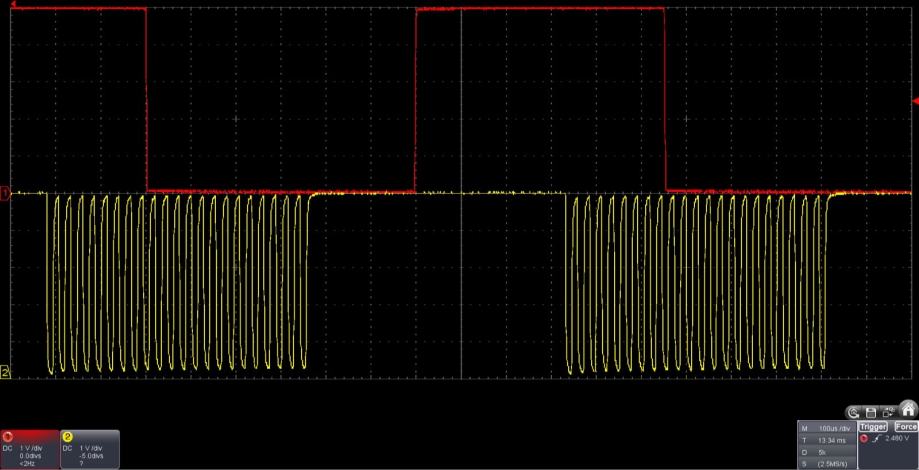Click the rising edge trigger slope icon
Image resolution: width=919 pixels, height=470 pixels.
877,438
